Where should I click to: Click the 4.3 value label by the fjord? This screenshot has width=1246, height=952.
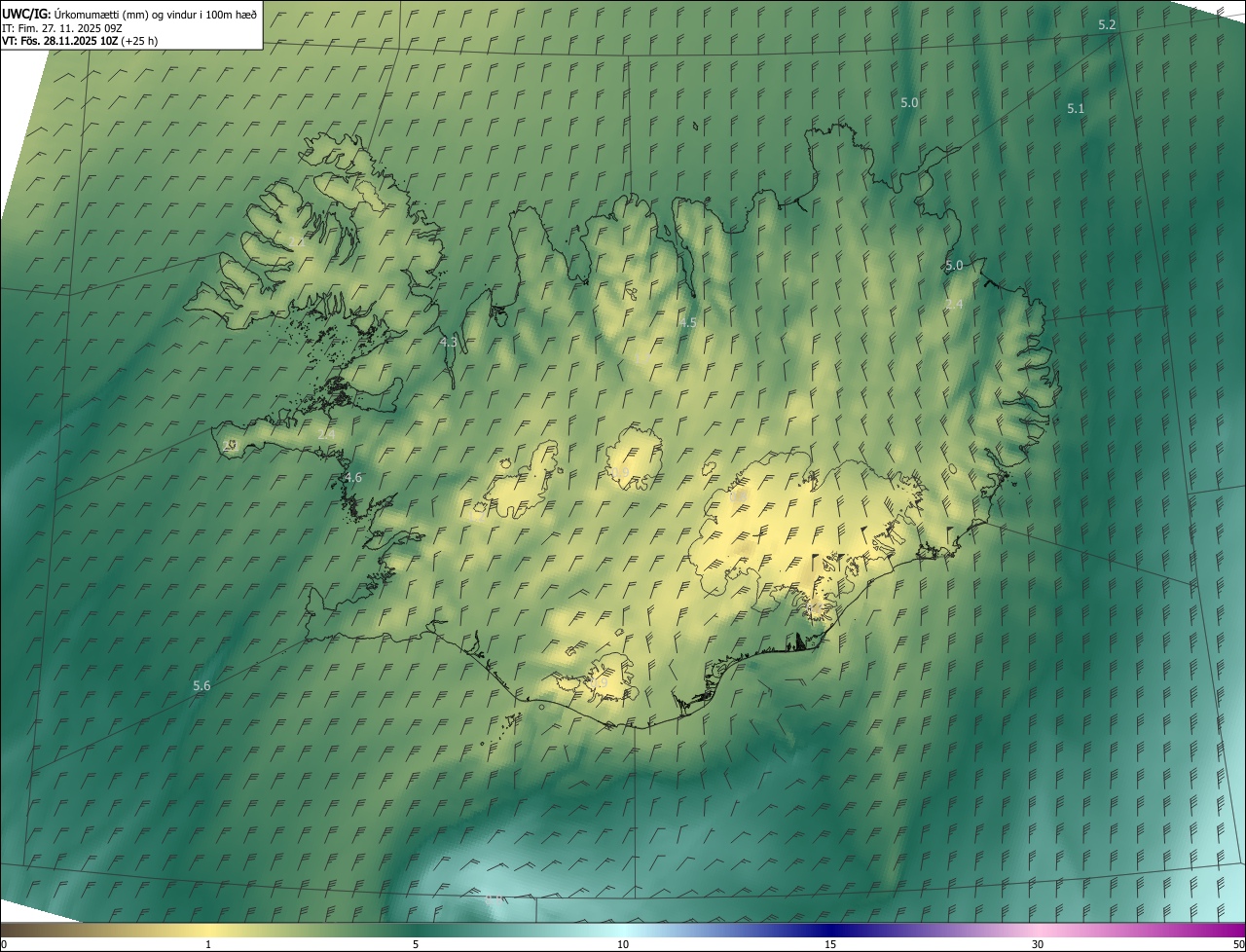pos(449,342)
